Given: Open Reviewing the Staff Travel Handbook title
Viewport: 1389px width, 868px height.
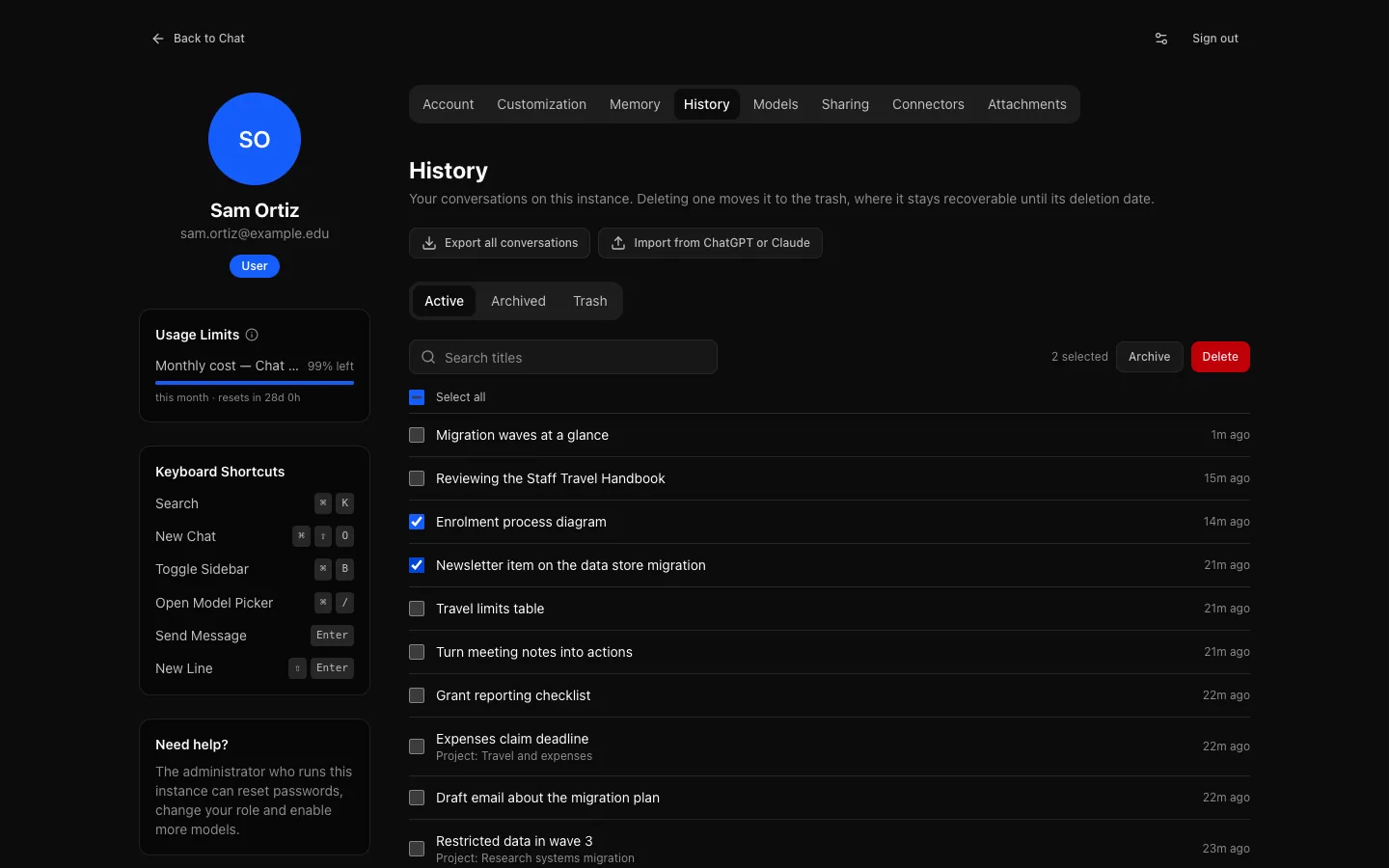Looking at the screenshot, I should pos(550,478).
